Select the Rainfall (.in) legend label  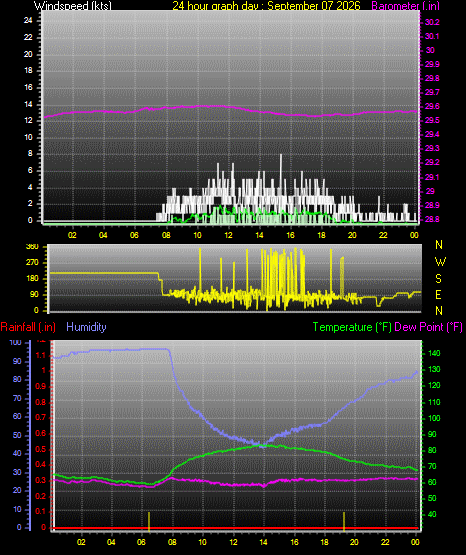pyautogui.click(x=28, y=327)
